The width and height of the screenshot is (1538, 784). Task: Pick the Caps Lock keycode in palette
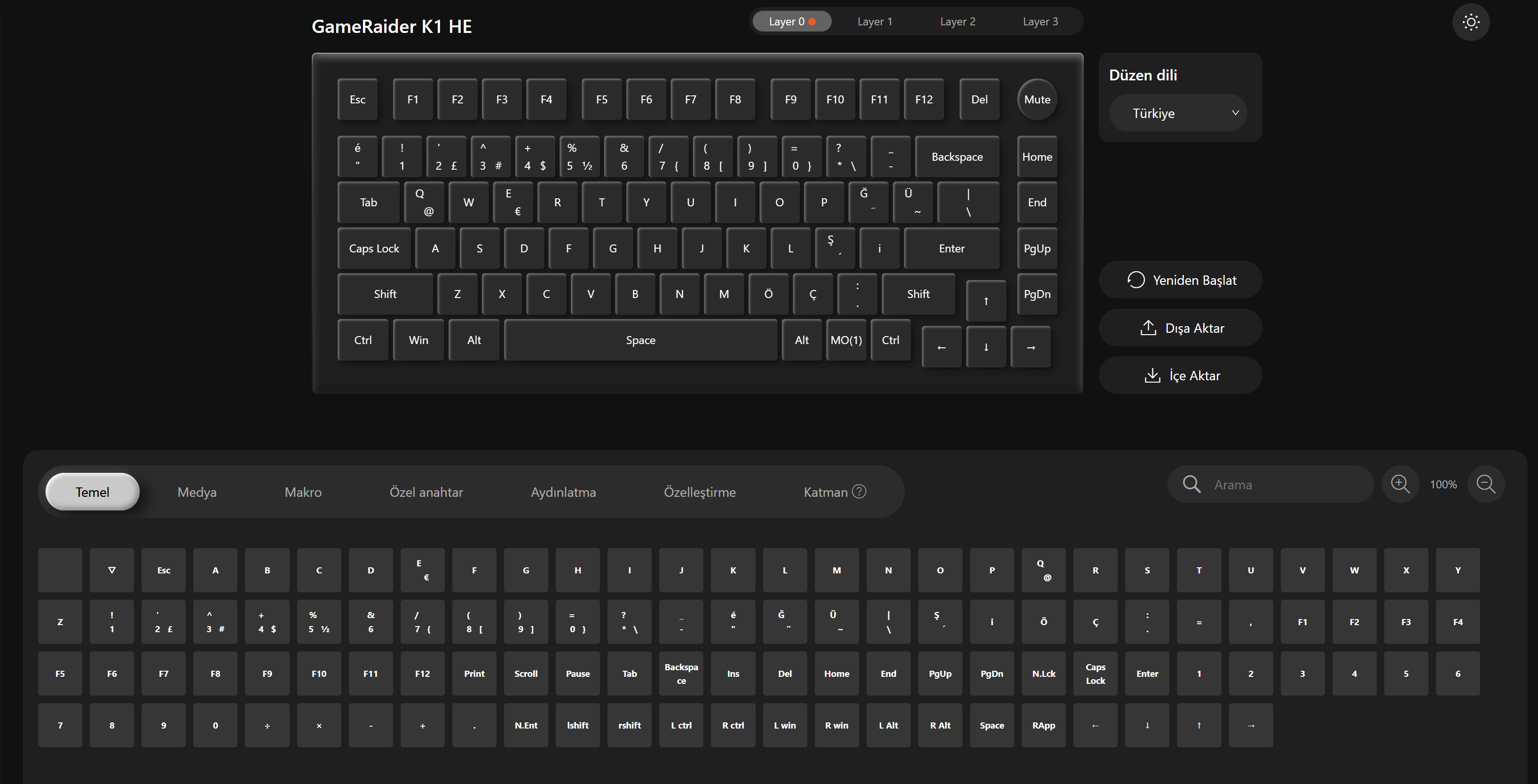tap(1095, 674)
